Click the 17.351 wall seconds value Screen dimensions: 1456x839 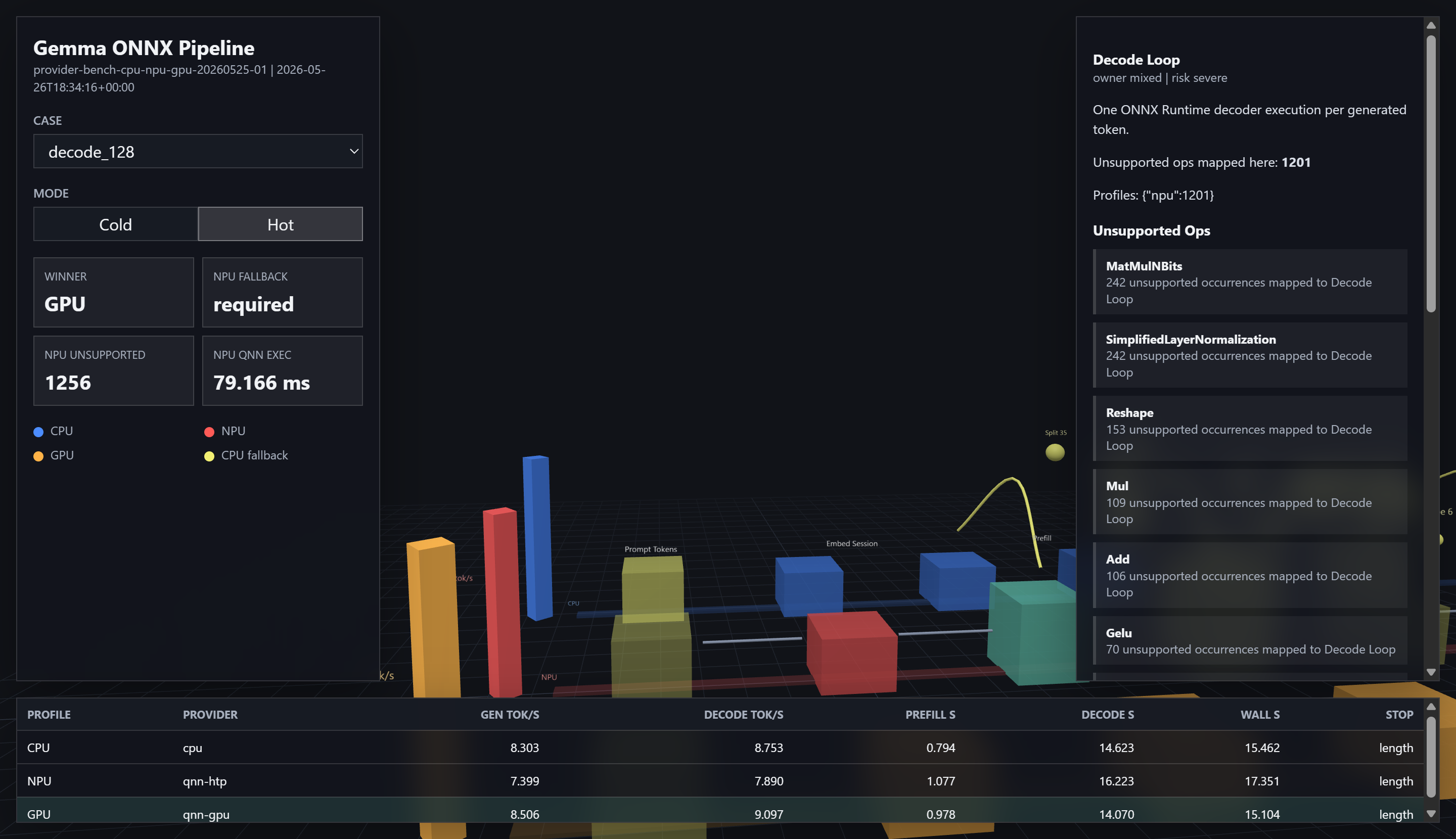click(x=1262, y=781)
